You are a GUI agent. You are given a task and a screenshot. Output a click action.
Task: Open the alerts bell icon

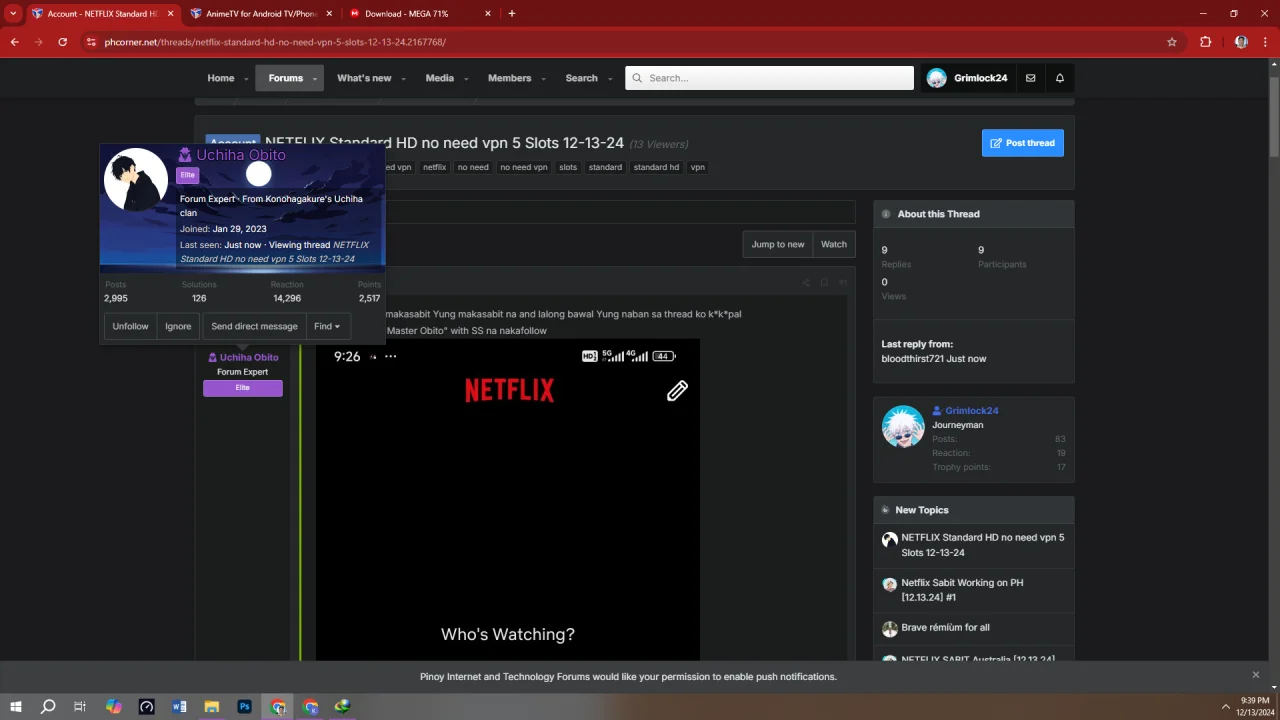[x=1060, y=78]
